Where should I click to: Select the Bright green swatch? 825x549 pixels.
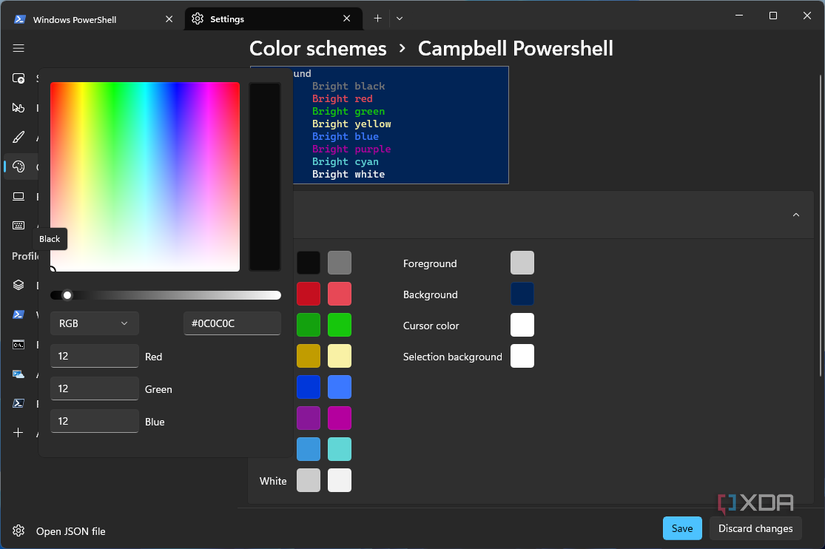coord(339,325)
